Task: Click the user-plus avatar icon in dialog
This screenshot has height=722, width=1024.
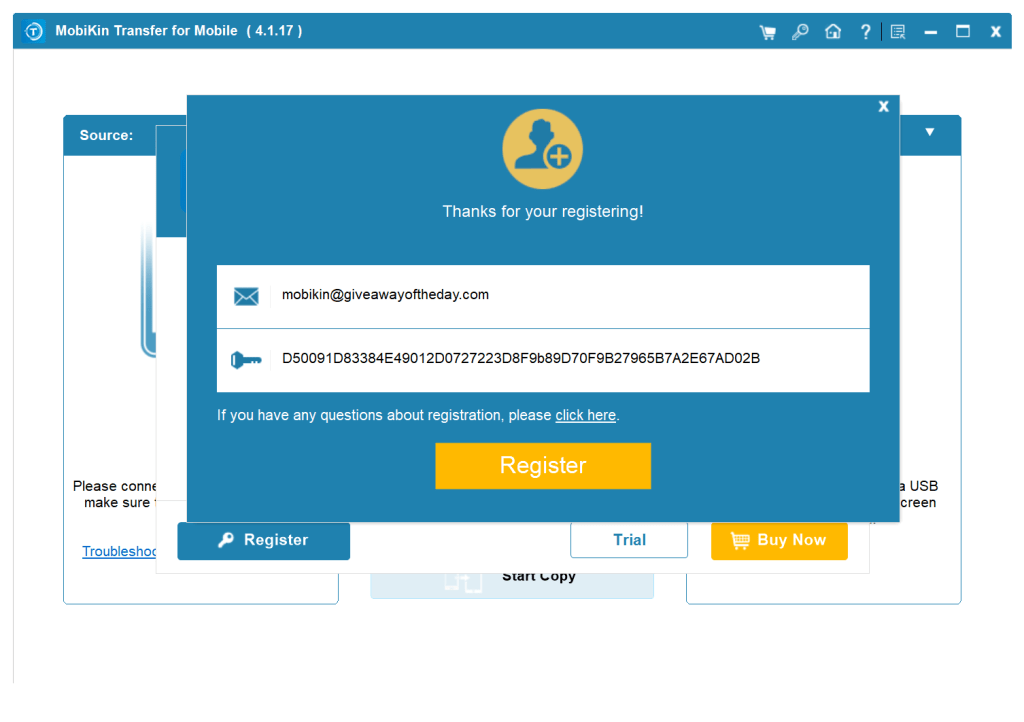Action: tap(542, 150)
